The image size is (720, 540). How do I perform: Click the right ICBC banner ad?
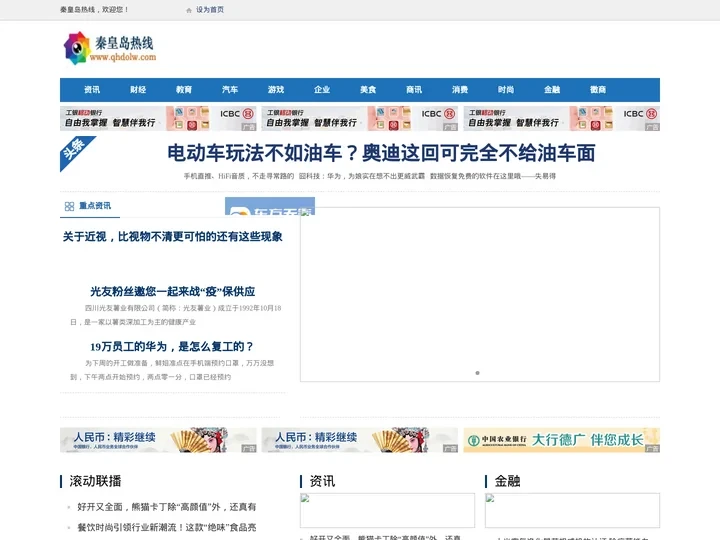(x=562, y=118)
